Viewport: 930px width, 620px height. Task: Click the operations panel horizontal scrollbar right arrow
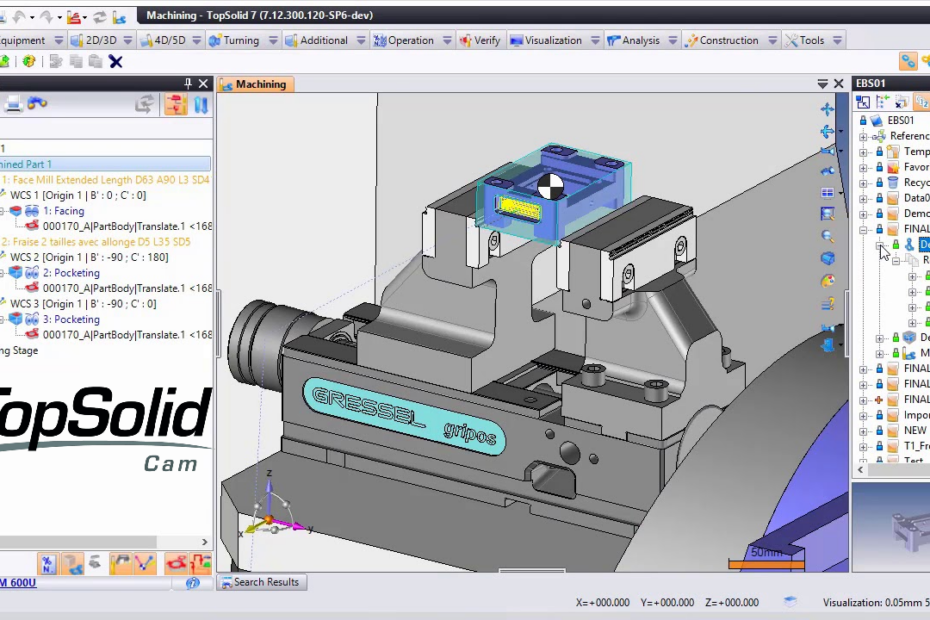pyautogui.click(x=205, y=542)
